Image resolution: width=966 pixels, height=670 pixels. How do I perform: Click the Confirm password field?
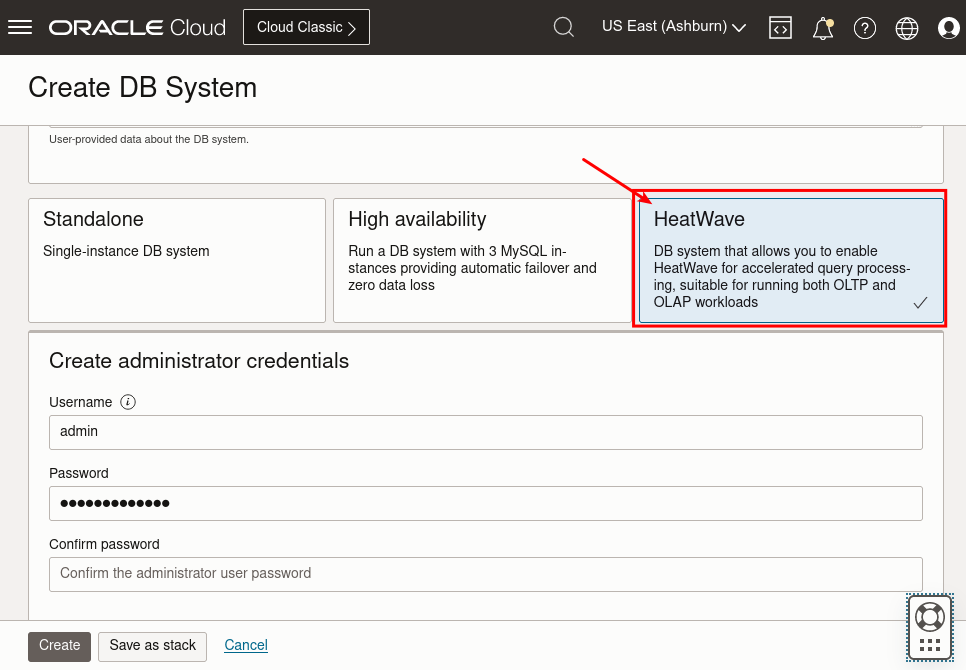[x=486, y=574]
